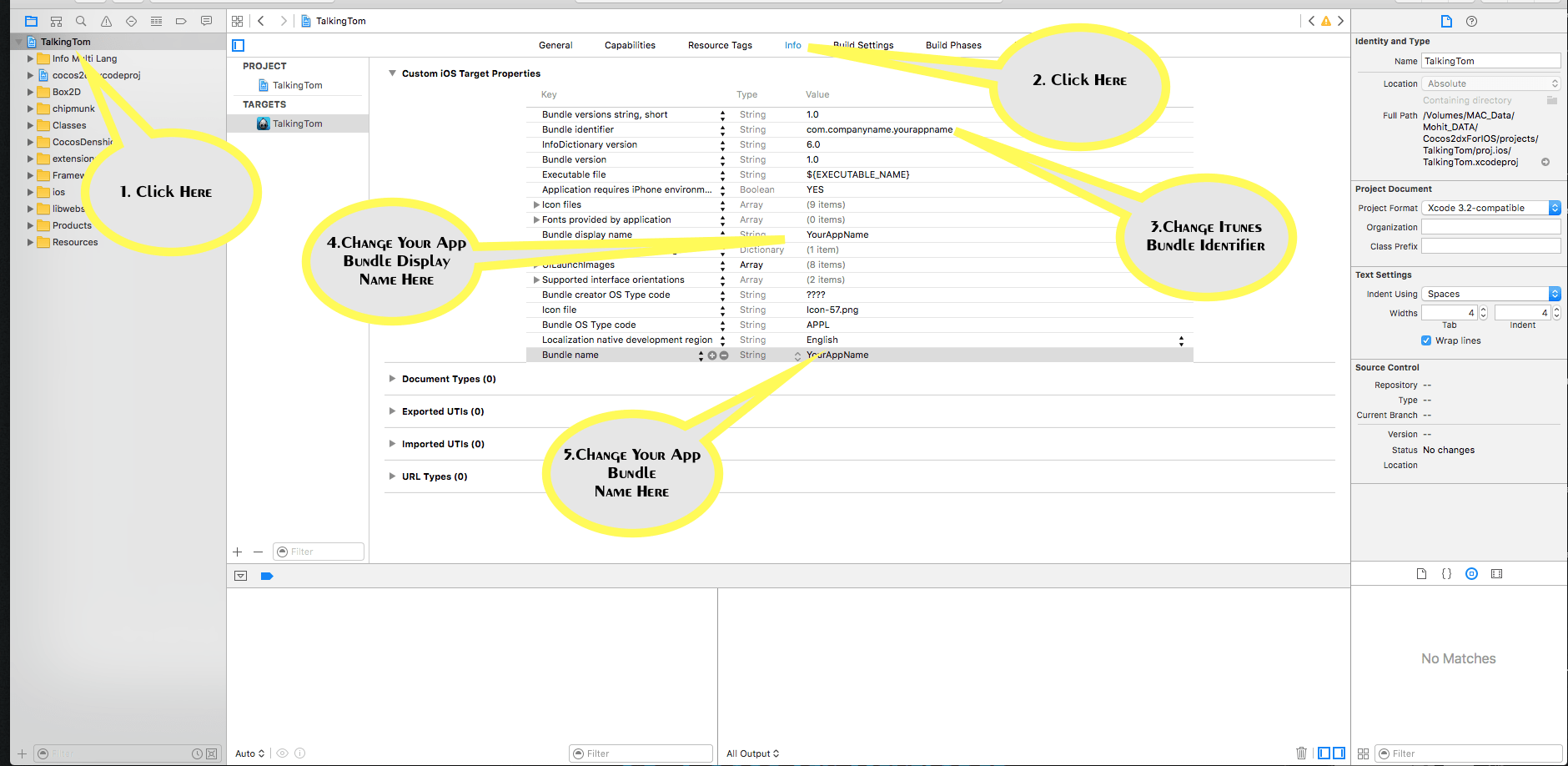Increment the Tab width stepper
This screenshot has height=766, width=1568.
[x=1483, y=310]
